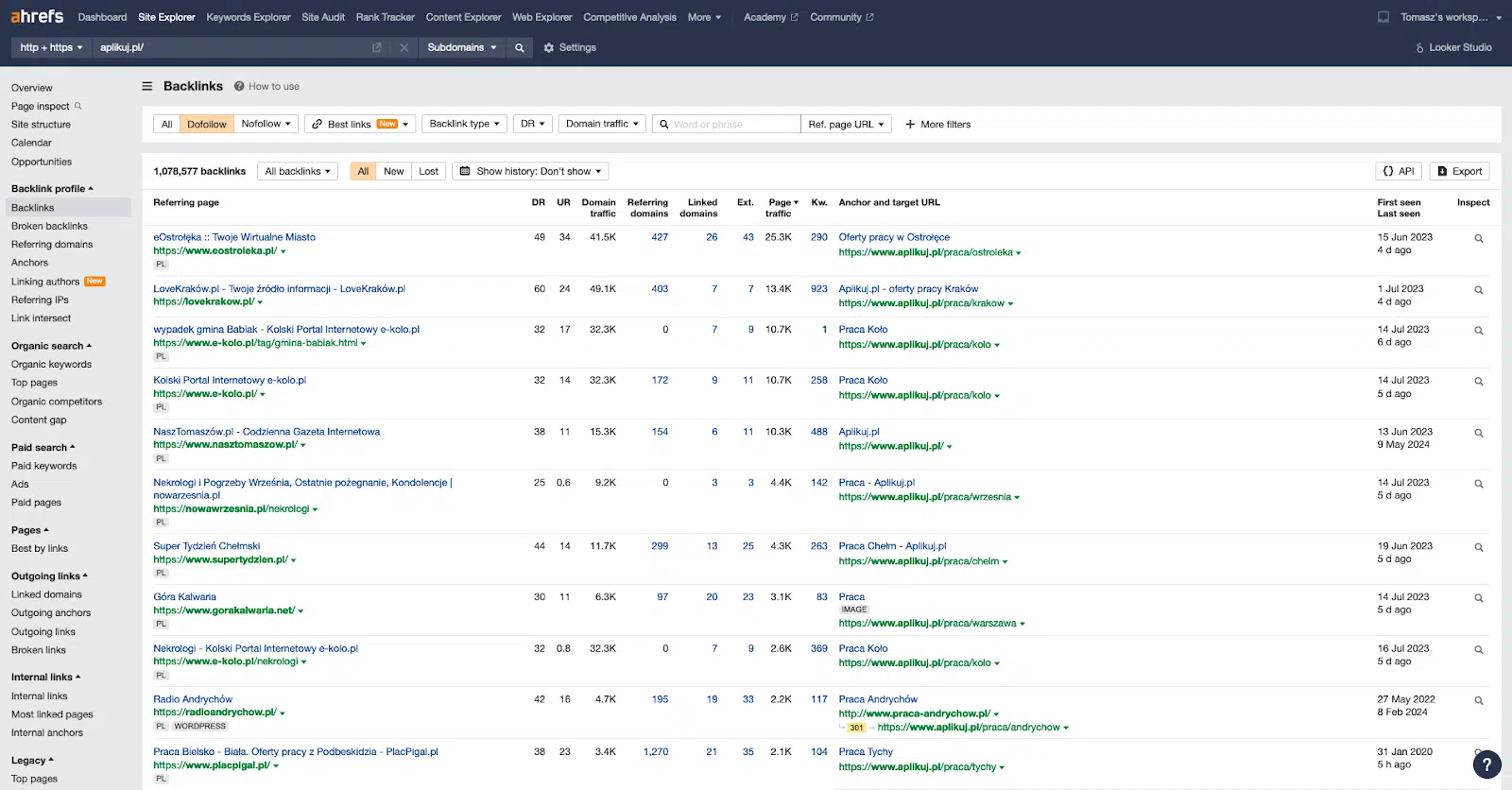Select the All backlinks status toggle
Viewport: 1512px width, 790px height.
(363, 171)
